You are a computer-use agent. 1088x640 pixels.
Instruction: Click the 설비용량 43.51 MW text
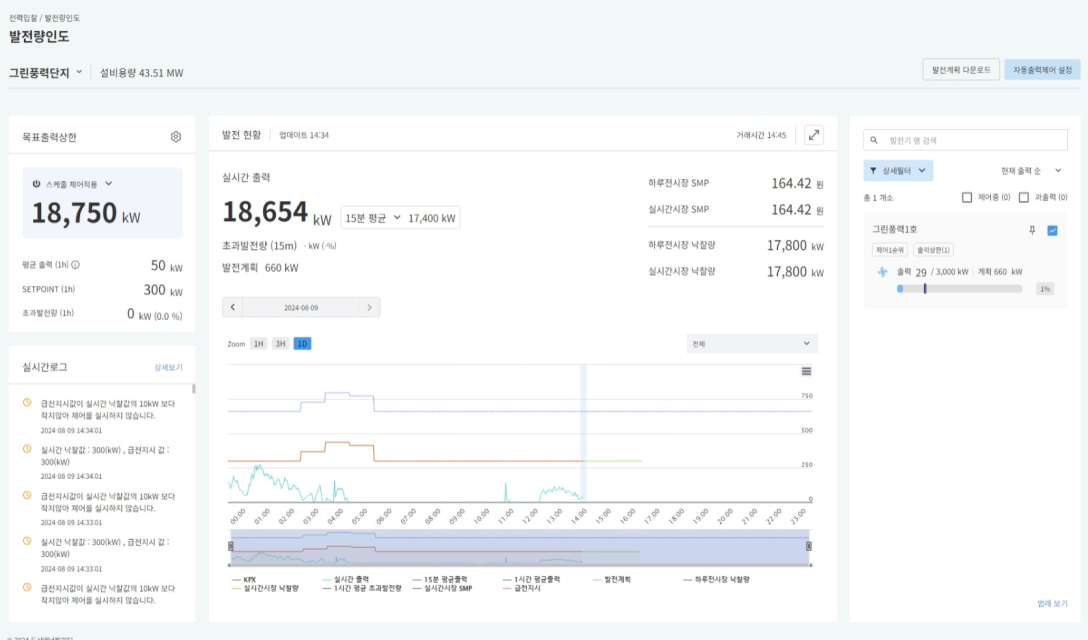142,73
